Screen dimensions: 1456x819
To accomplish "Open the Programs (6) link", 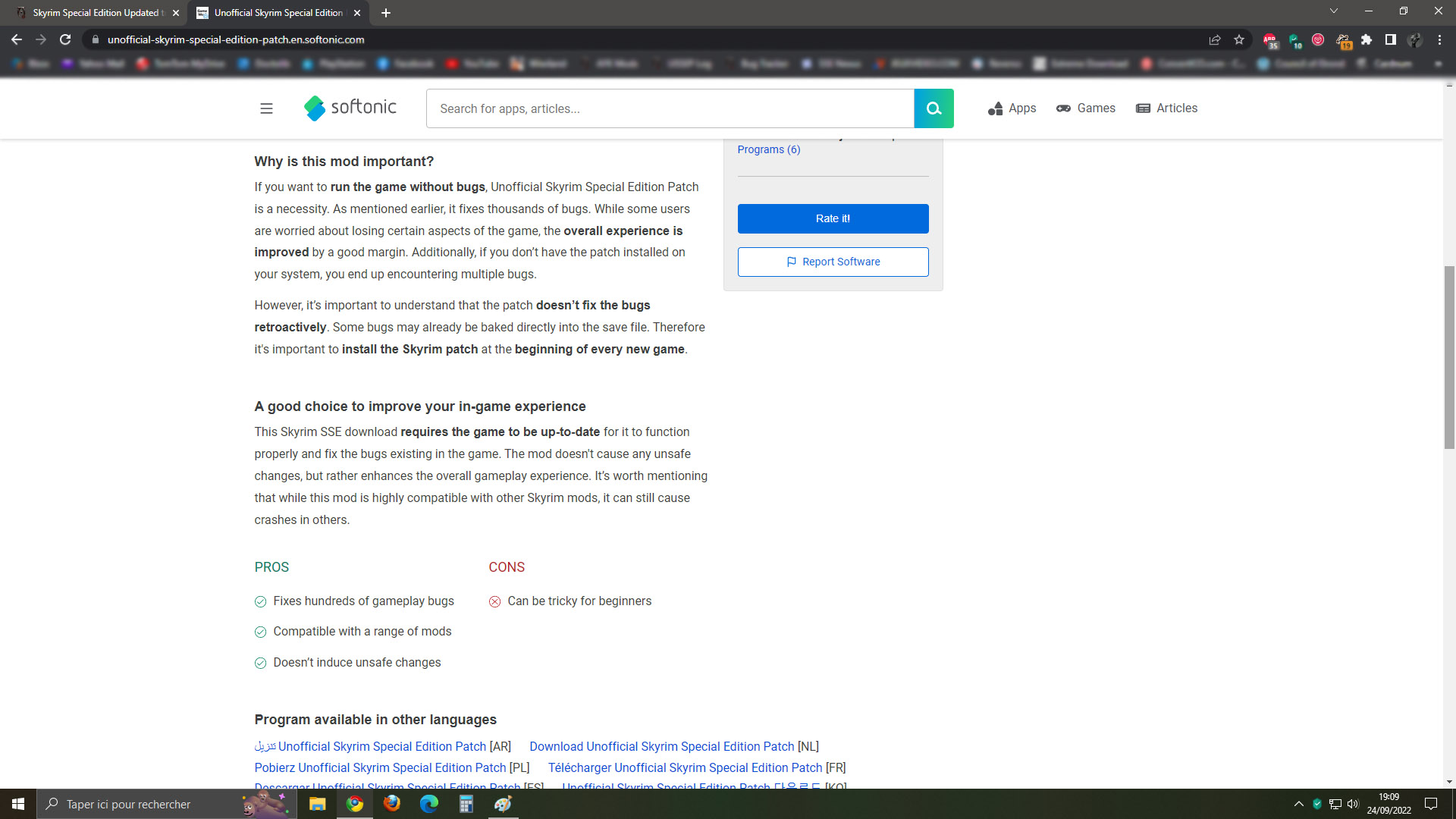I will coord(769,149).
